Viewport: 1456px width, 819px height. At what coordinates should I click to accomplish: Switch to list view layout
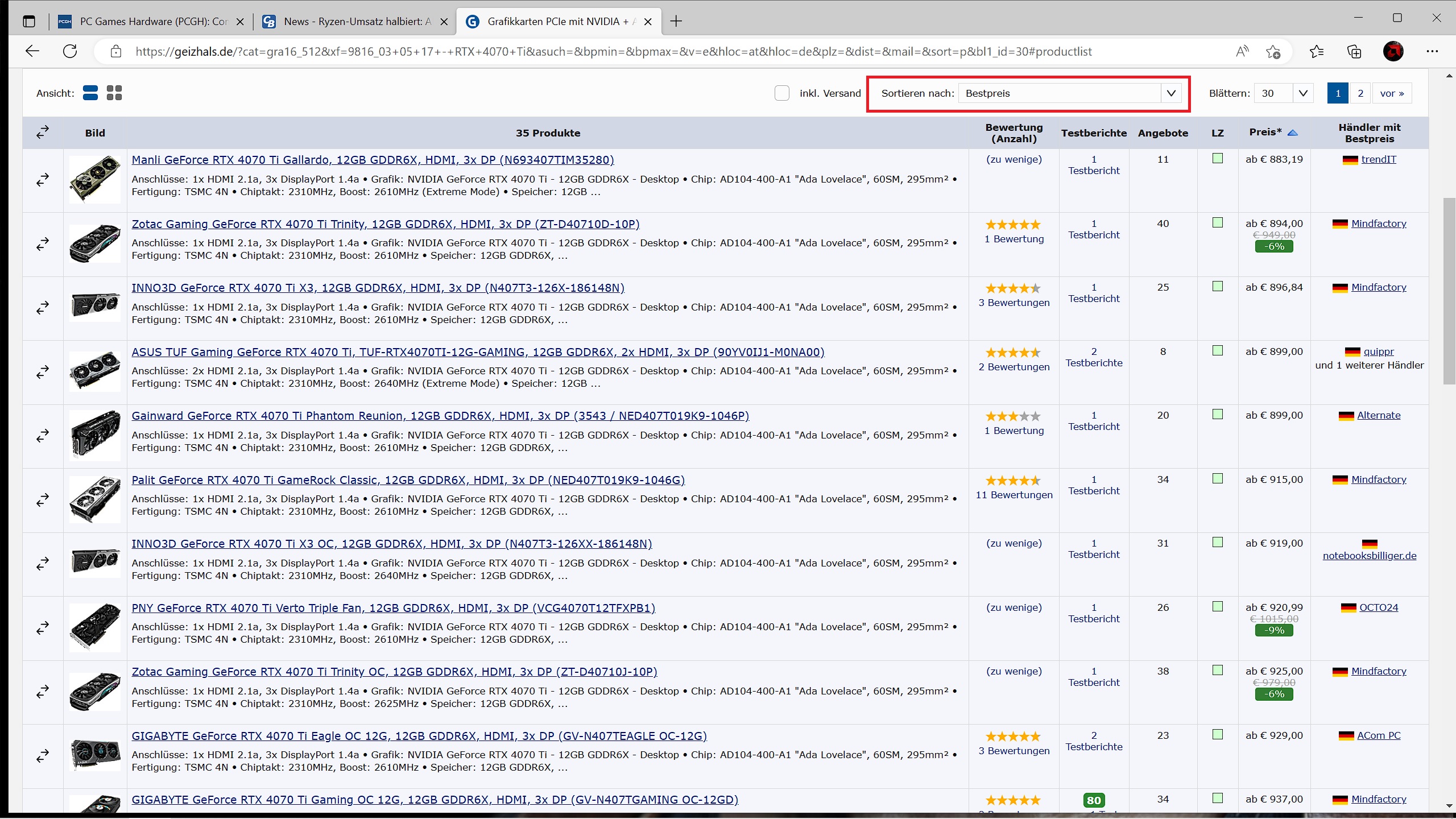tap(90, 93)
